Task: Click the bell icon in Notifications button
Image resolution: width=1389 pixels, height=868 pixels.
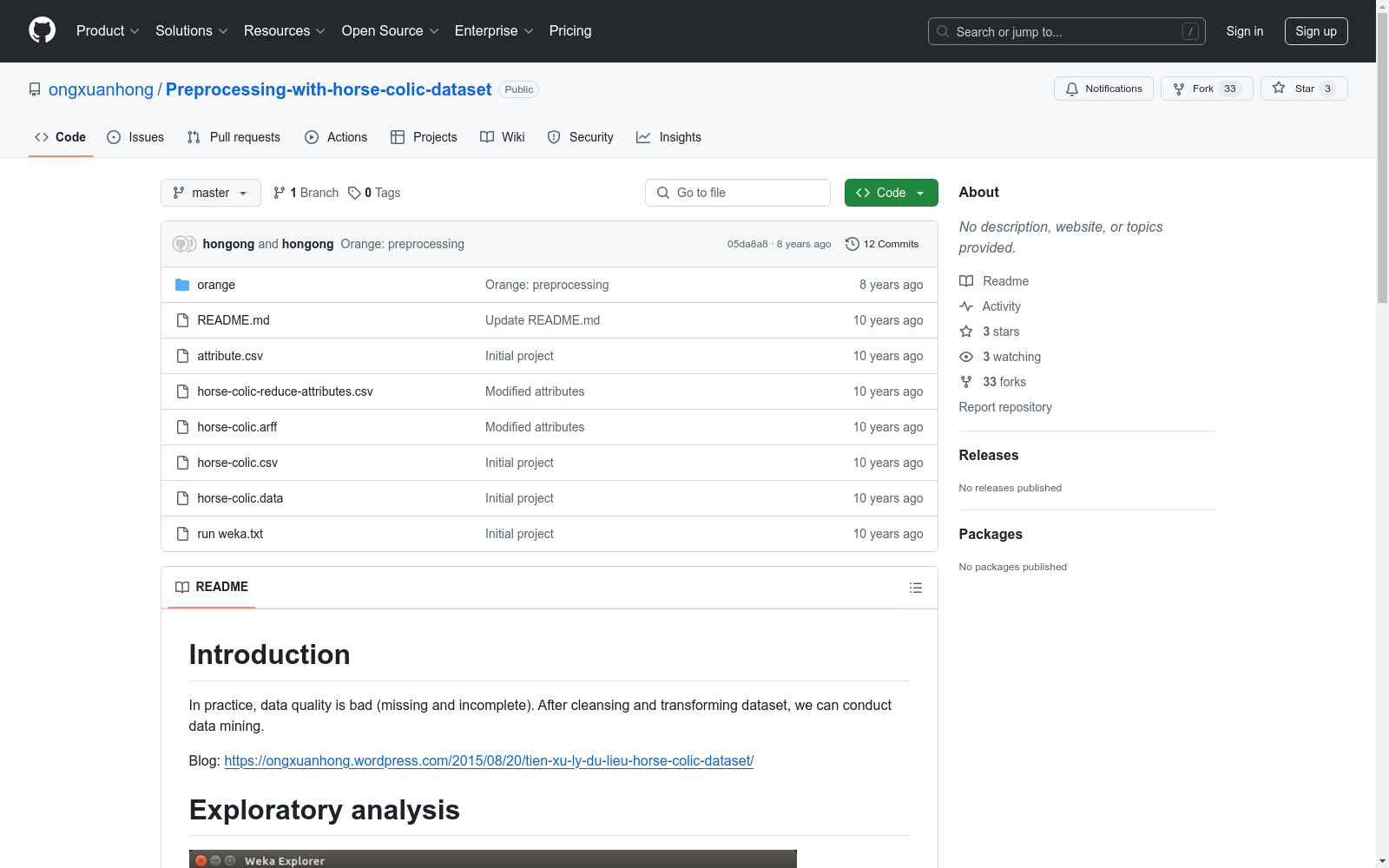Action: tap(1072, 89)
